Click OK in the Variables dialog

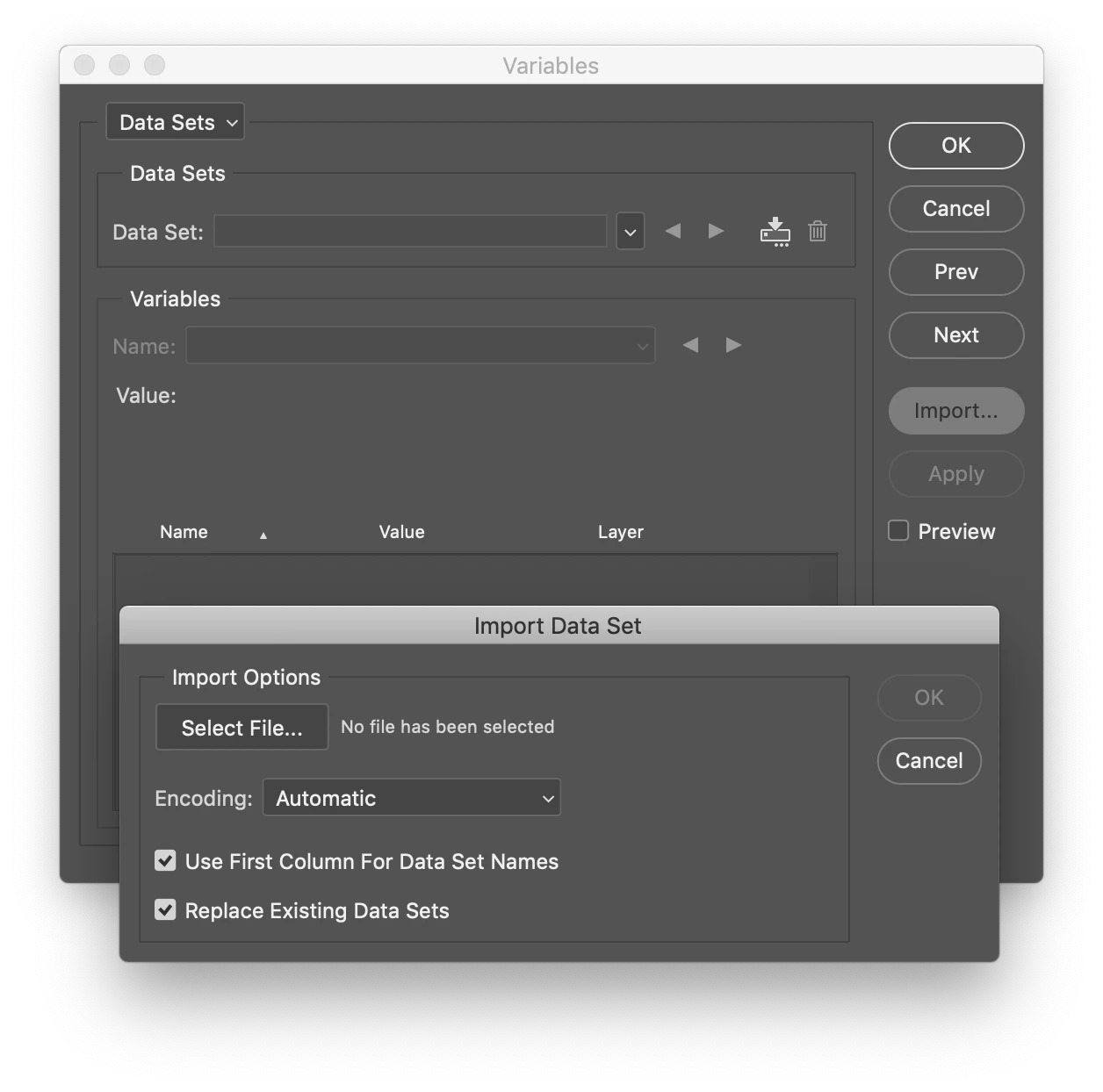click(x=956, y=146)
